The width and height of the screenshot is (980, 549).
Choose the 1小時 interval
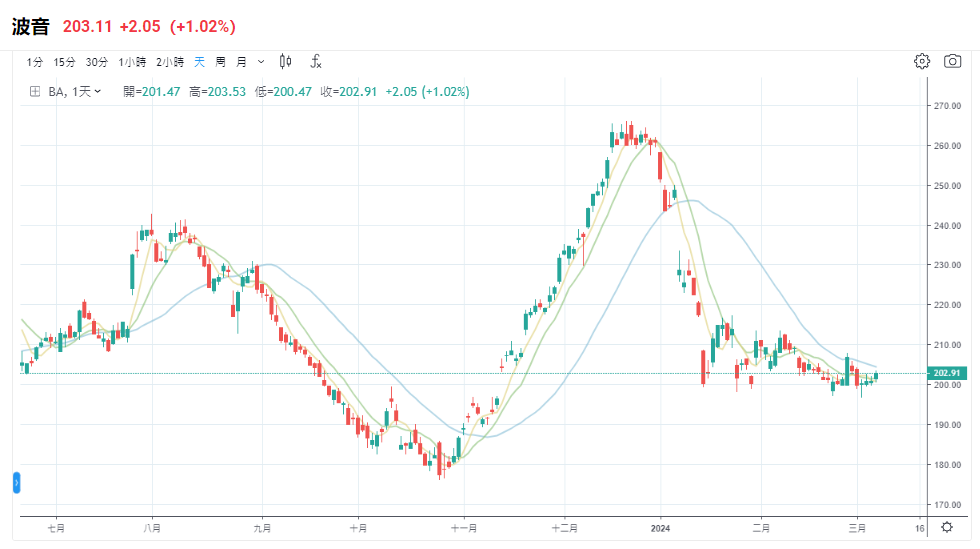[x=132, y=62]
